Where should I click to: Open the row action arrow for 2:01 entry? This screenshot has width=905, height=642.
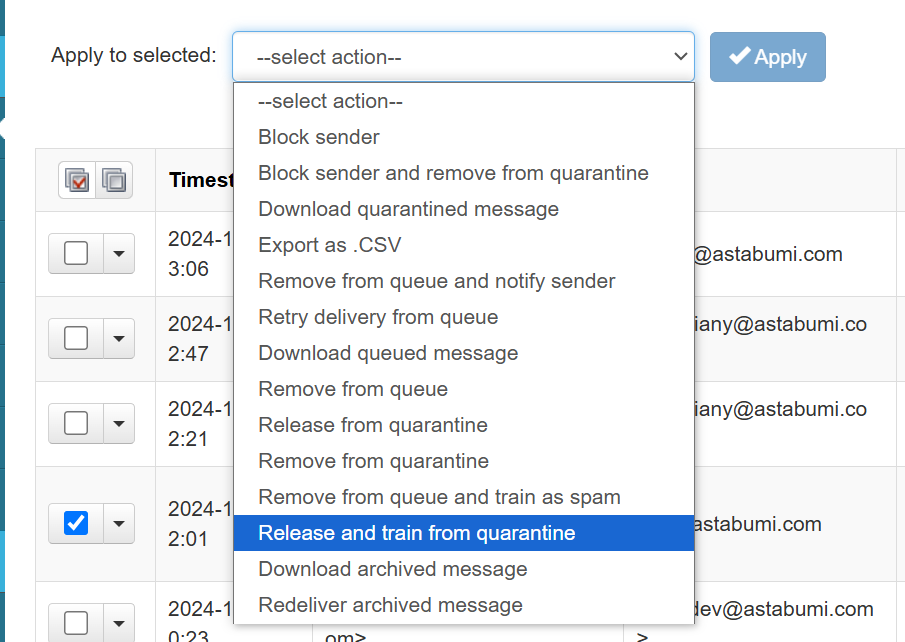[x=118, y=523]
